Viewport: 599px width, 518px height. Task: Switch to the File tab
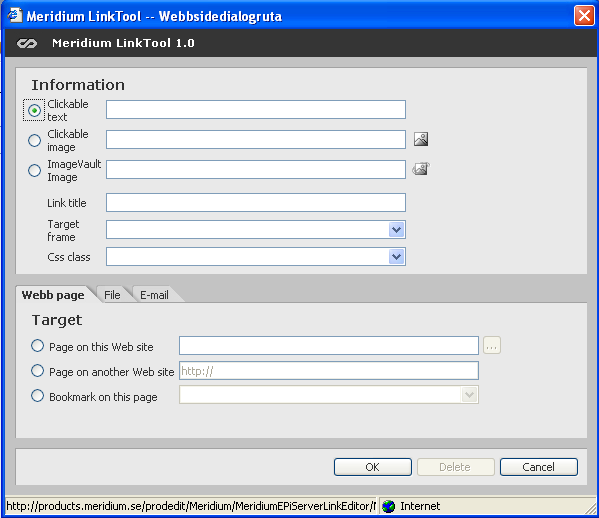coord(112,295)
